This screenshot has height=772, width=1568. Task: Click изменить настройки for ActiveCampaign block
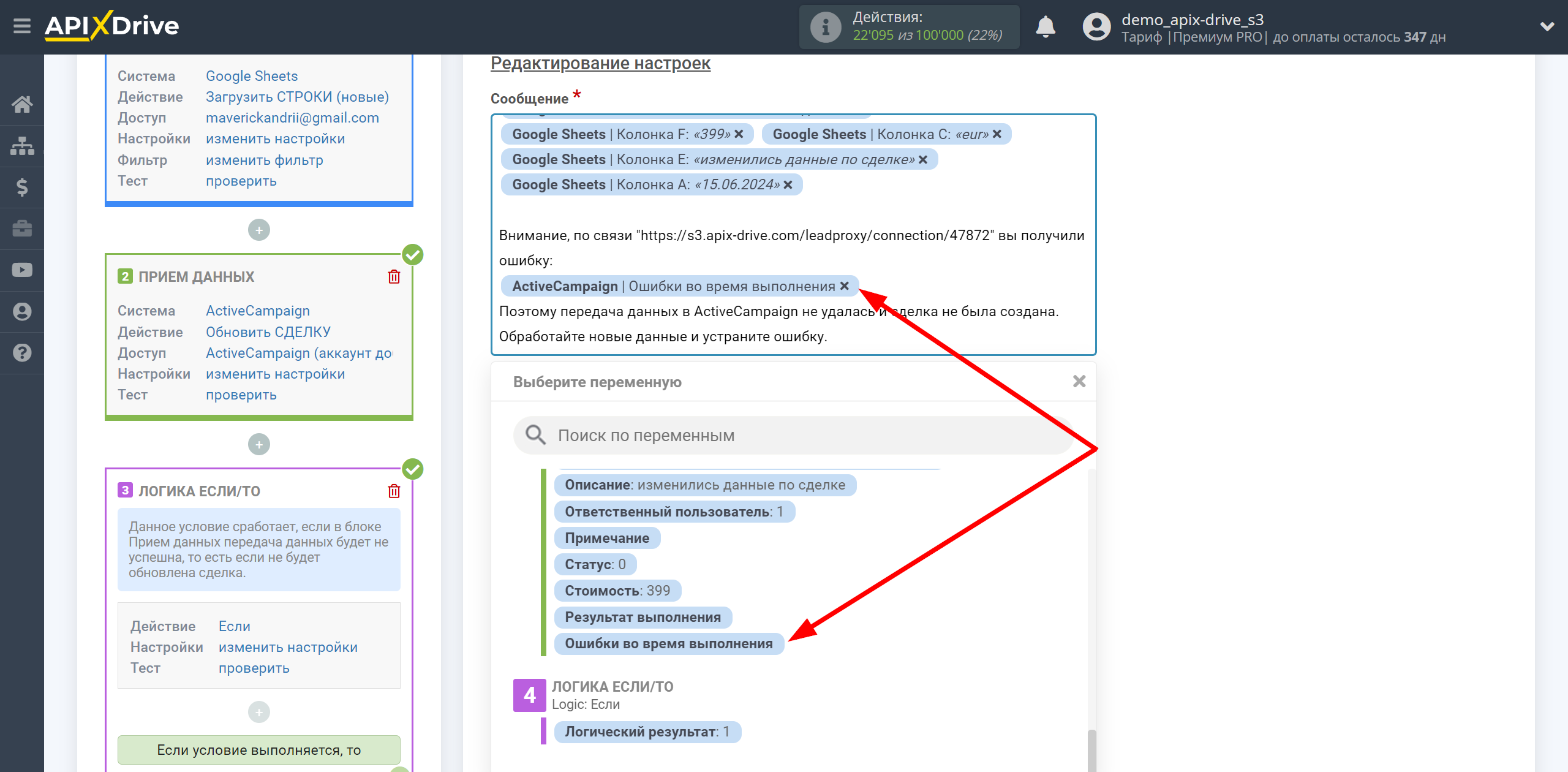(x=275, y=374)
